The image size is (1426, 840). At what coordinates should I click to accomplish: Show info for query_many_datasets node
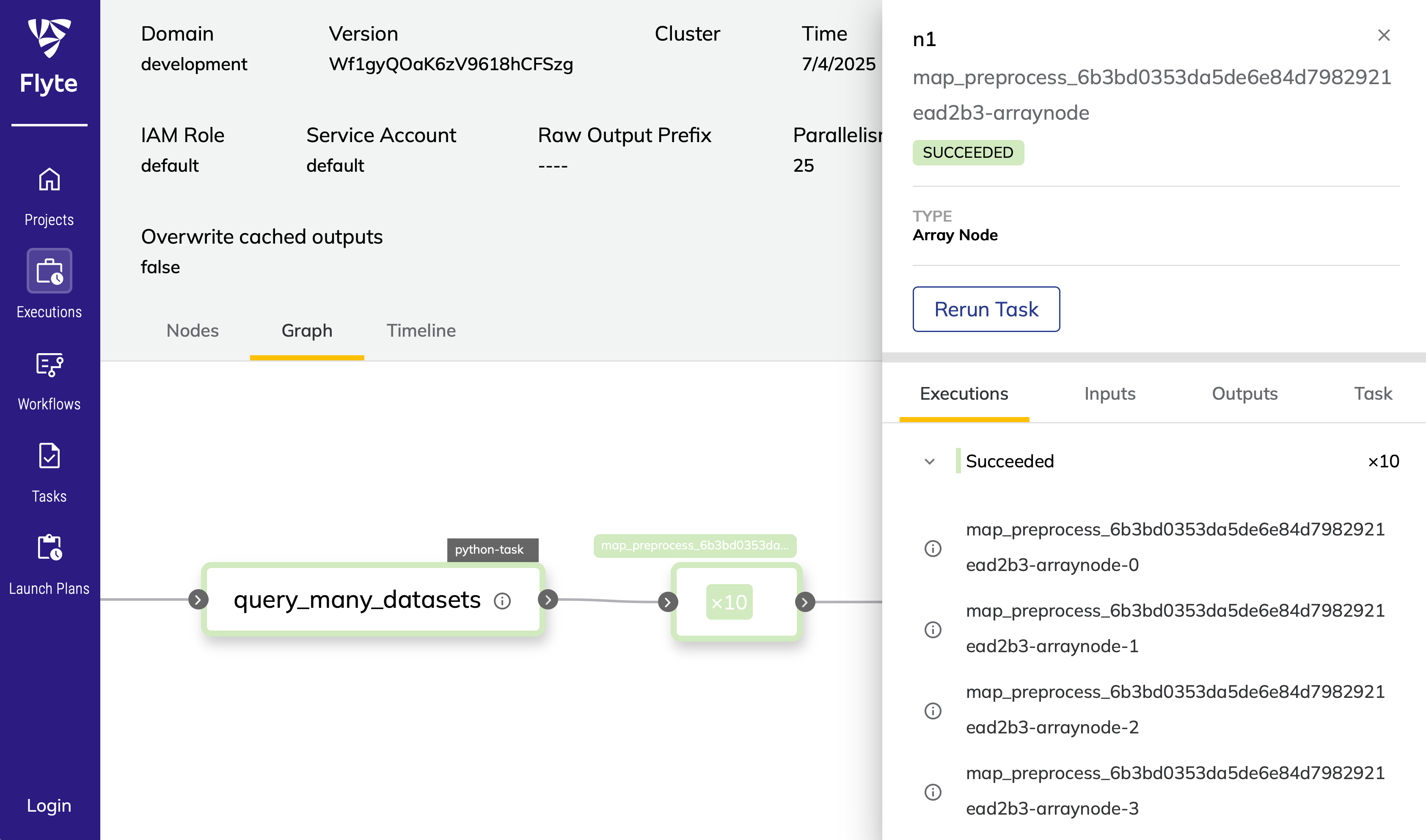pyautogui.click(x=502, y=601)
